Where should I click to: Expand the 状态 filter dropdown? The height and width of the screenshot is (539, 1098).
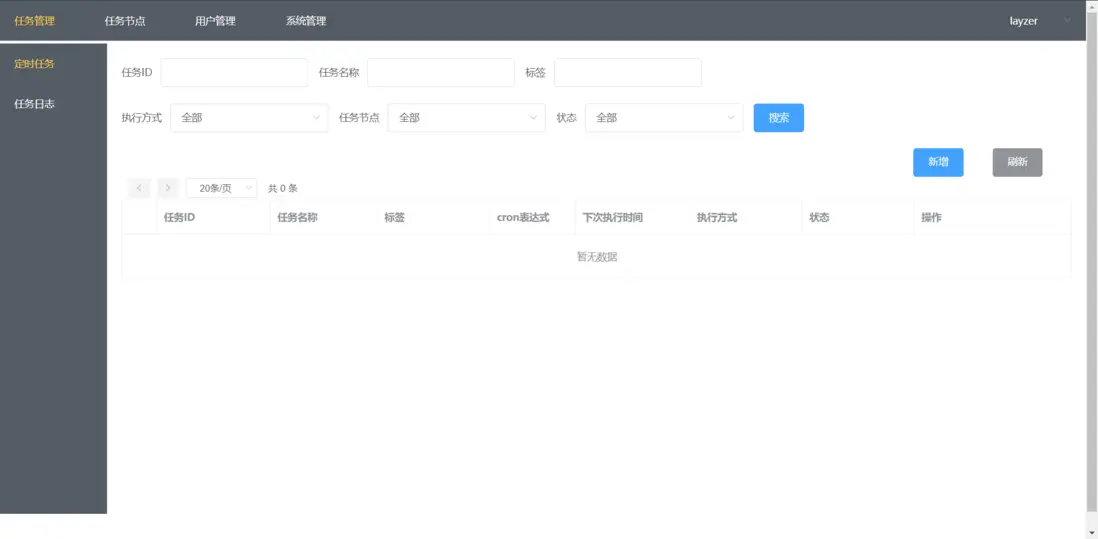coord(664,118)
